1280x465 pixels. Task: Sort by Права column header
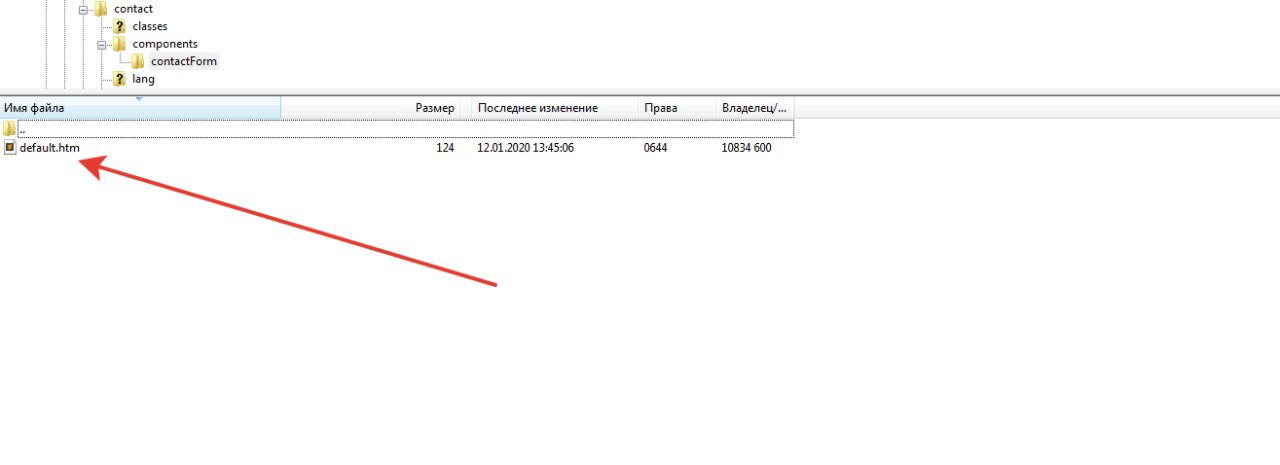point(677,108)
